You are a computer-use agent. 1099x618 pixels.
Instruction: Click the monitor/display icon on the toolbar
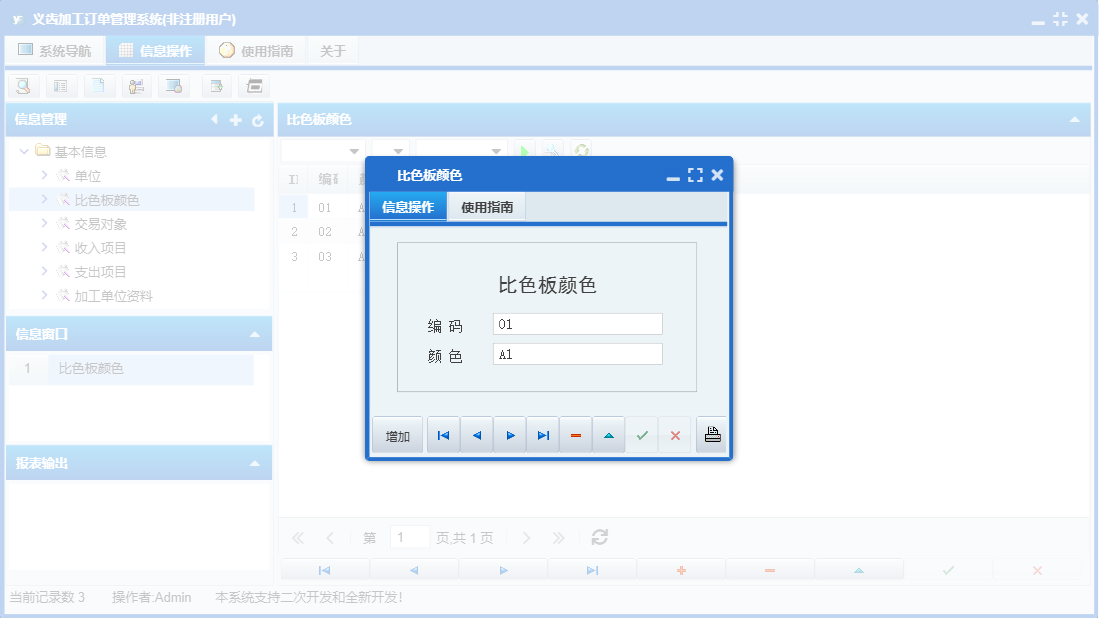pyautogui.click(x=173, y=86)
